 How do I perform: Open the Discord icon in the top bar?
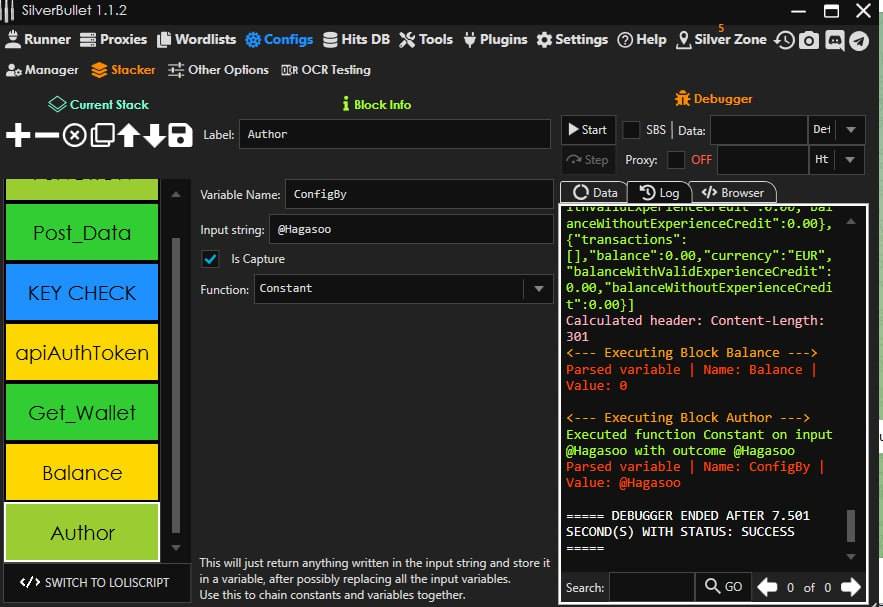tap(834, 40)
